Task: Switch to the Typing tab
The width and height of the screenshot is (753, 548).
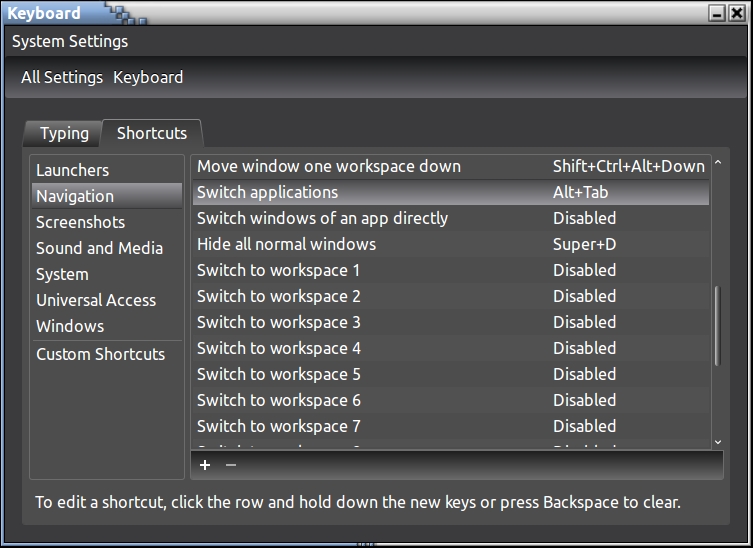Action: tap(64, 133)
